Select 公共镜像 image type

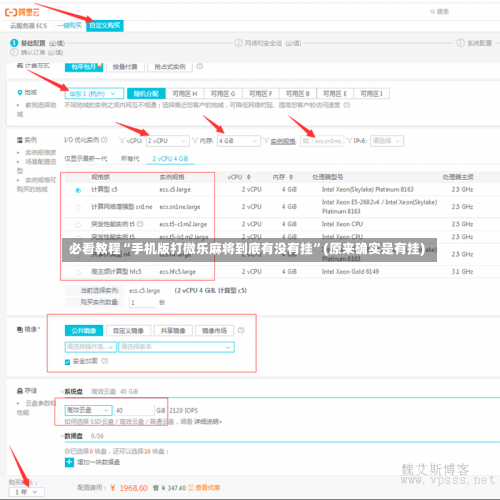84,331
